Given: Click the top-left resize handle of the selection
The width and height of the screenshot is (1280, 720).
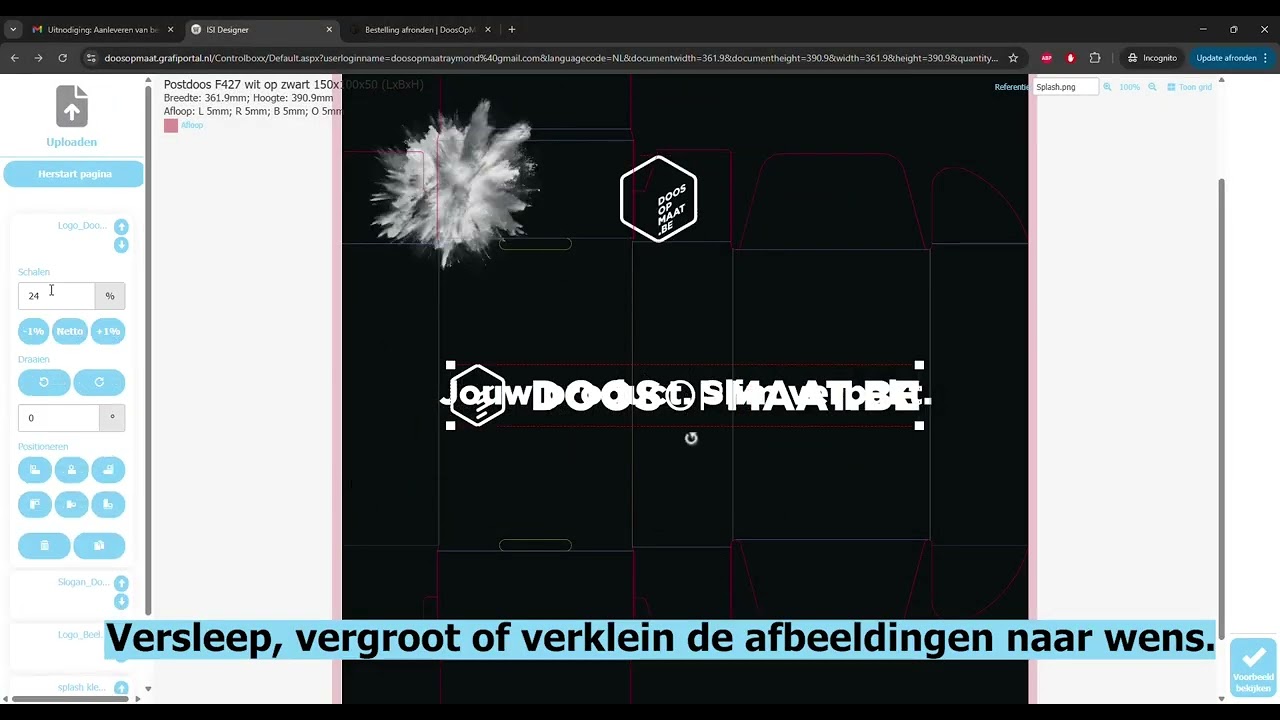Looking at the screenshot, I should (451, 366).
